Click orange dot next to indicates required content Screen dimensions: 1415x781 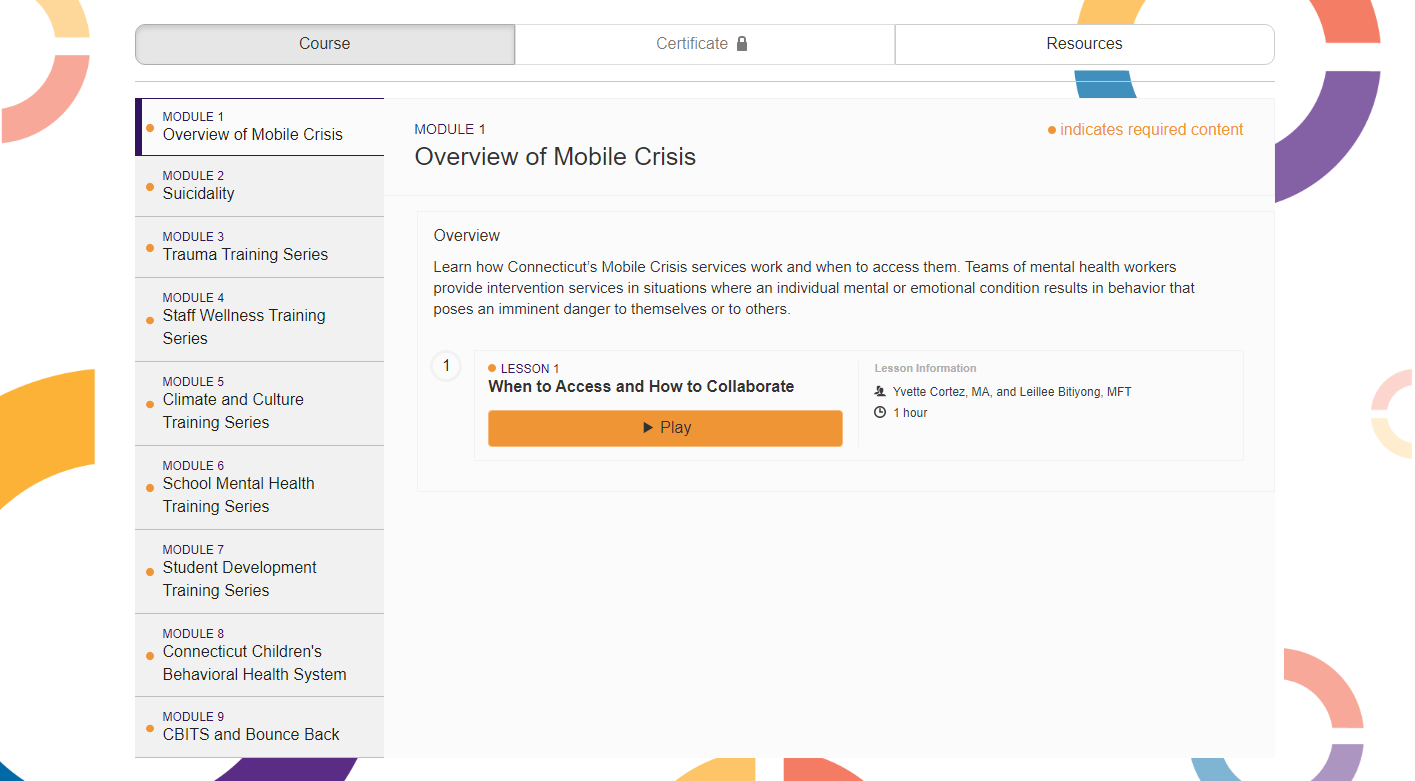[1052, 130]
